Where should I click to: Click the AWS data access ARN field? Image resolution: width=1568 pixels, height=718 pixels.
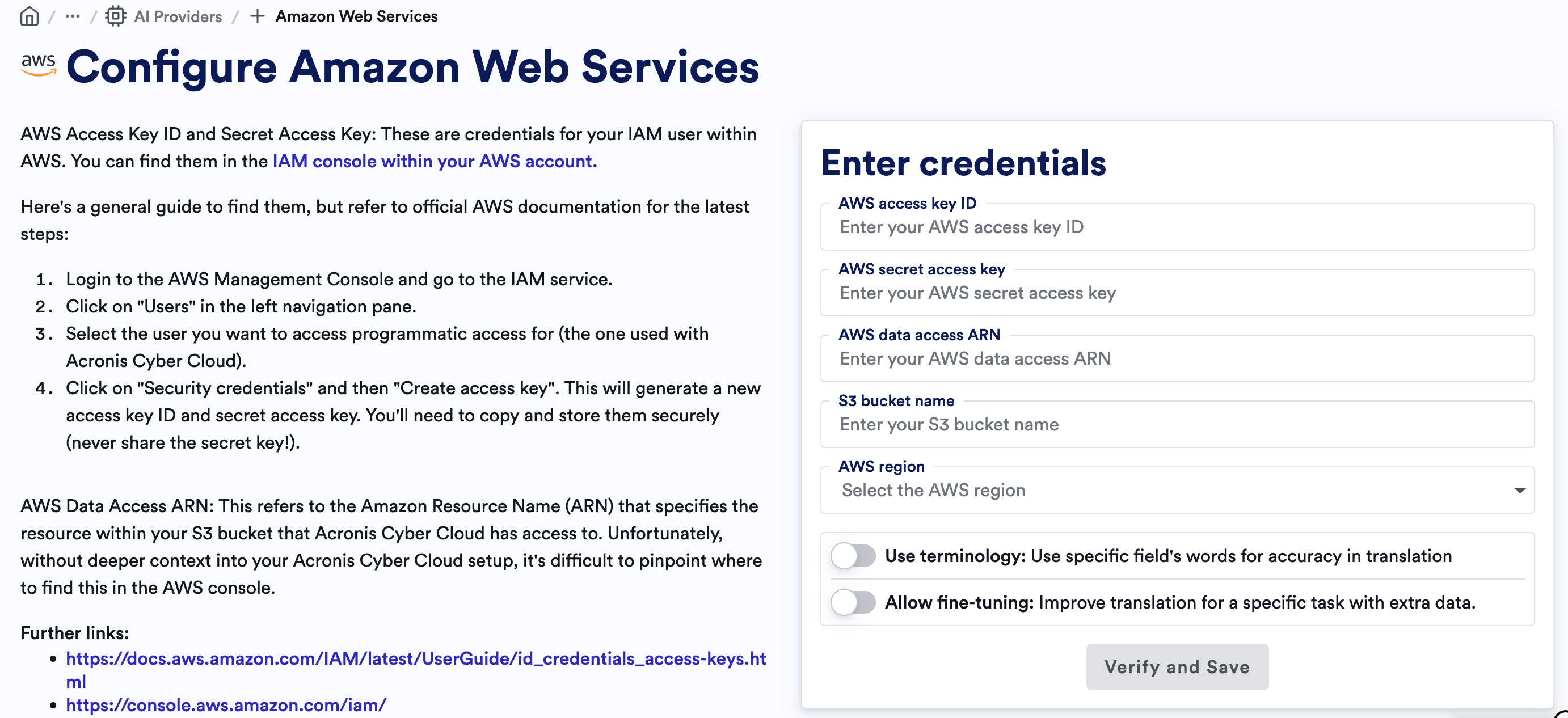point(1176,359)
